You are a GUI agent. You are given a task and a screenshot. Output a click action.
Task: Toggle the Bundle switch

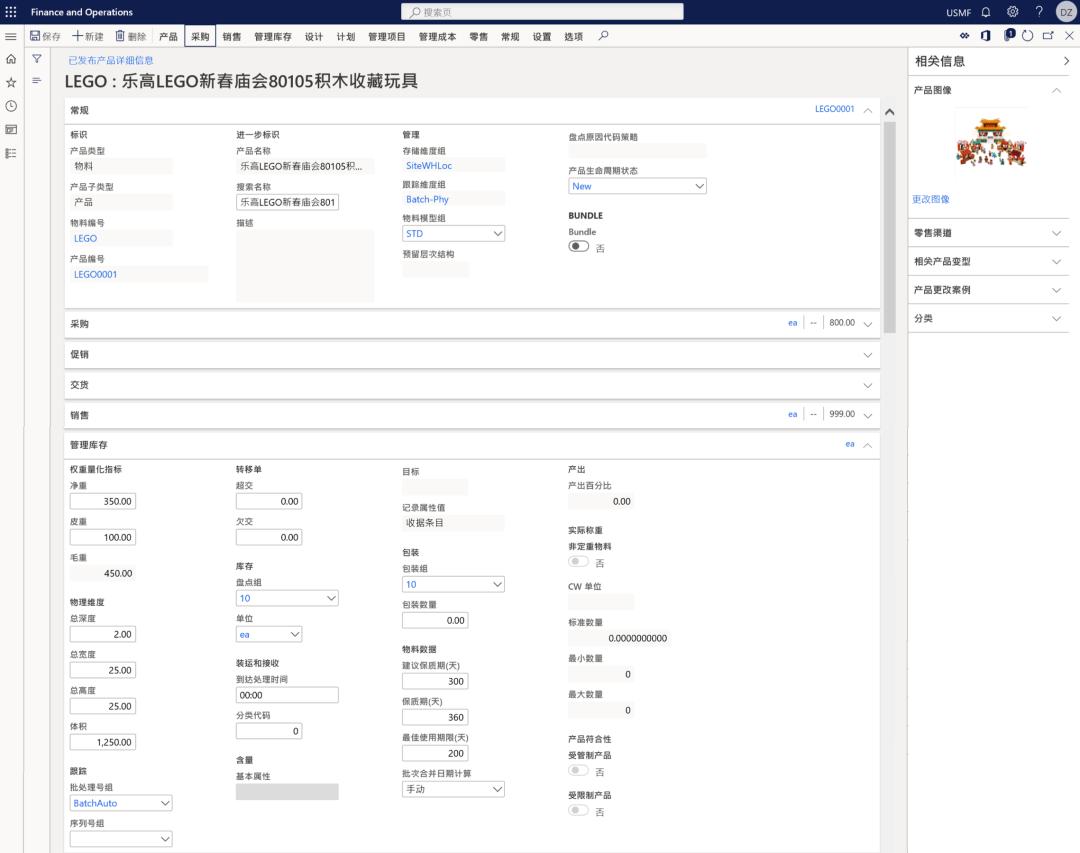579,247
